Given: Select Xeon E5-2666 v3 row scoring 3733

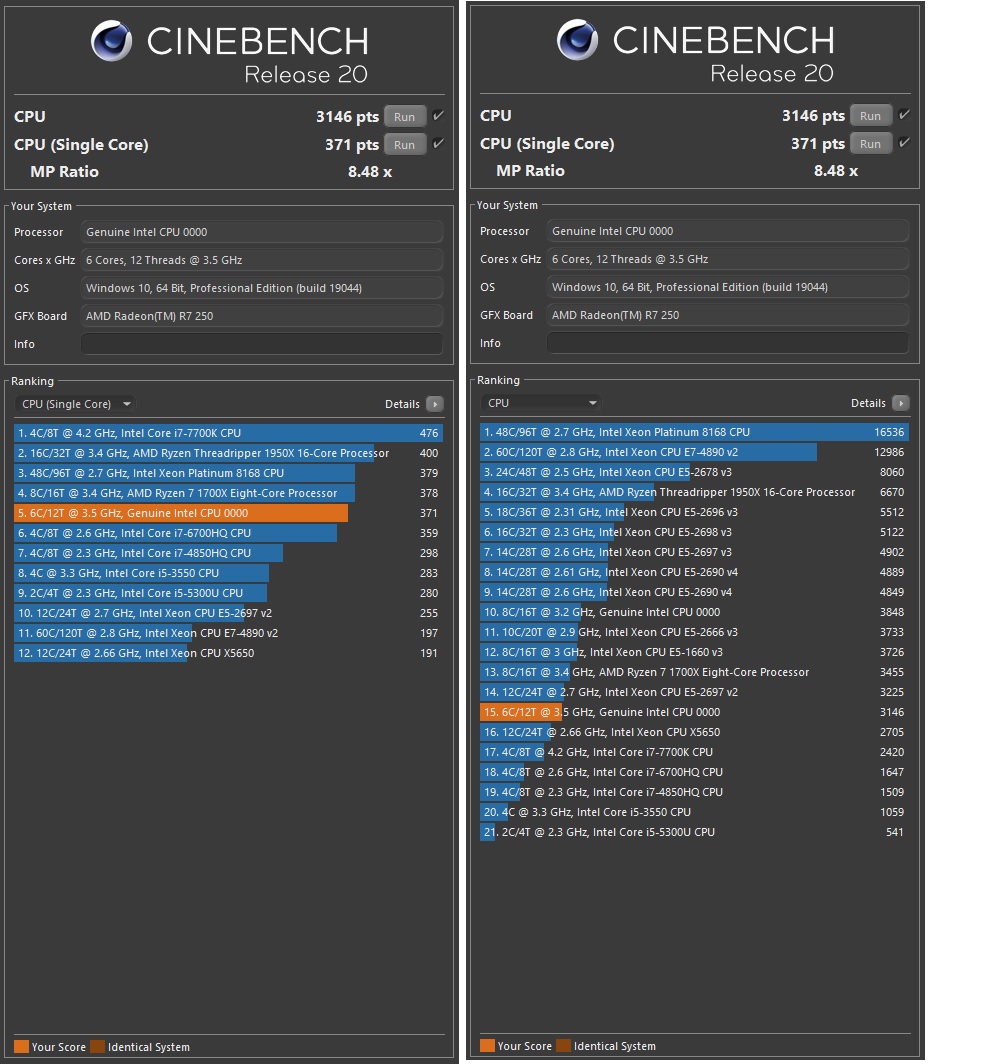Looking at the screenshot, I should pos(695,632).
